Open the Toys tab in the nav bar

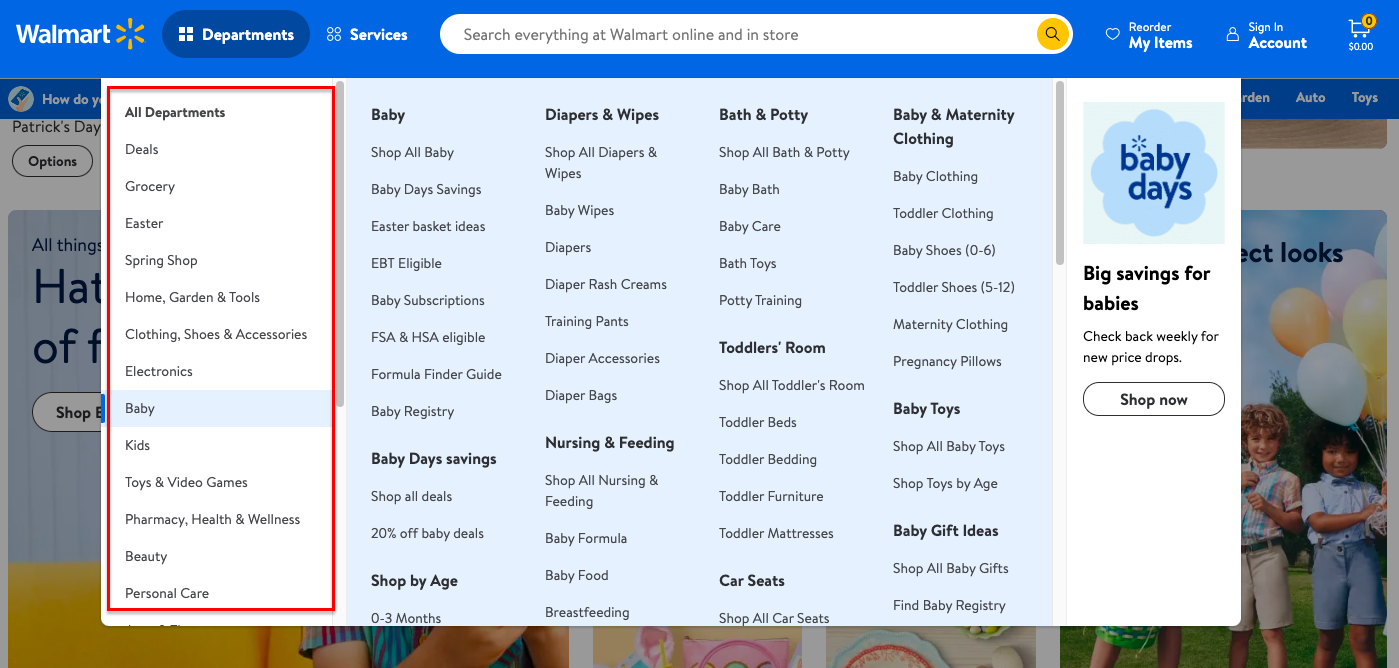[x=1364, y=97]
